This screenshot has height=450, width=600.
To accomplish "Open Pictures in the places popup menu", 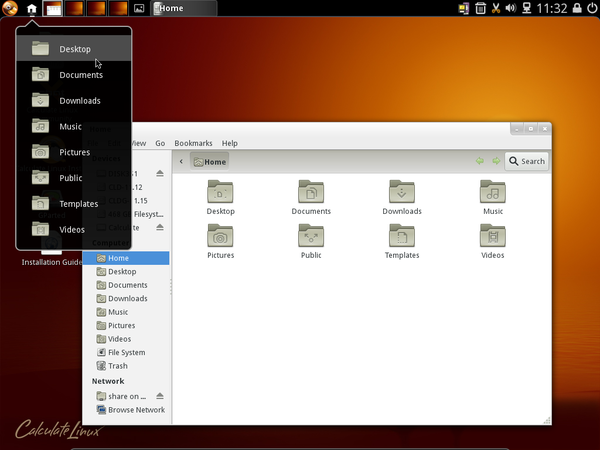I will coord(73,152).
